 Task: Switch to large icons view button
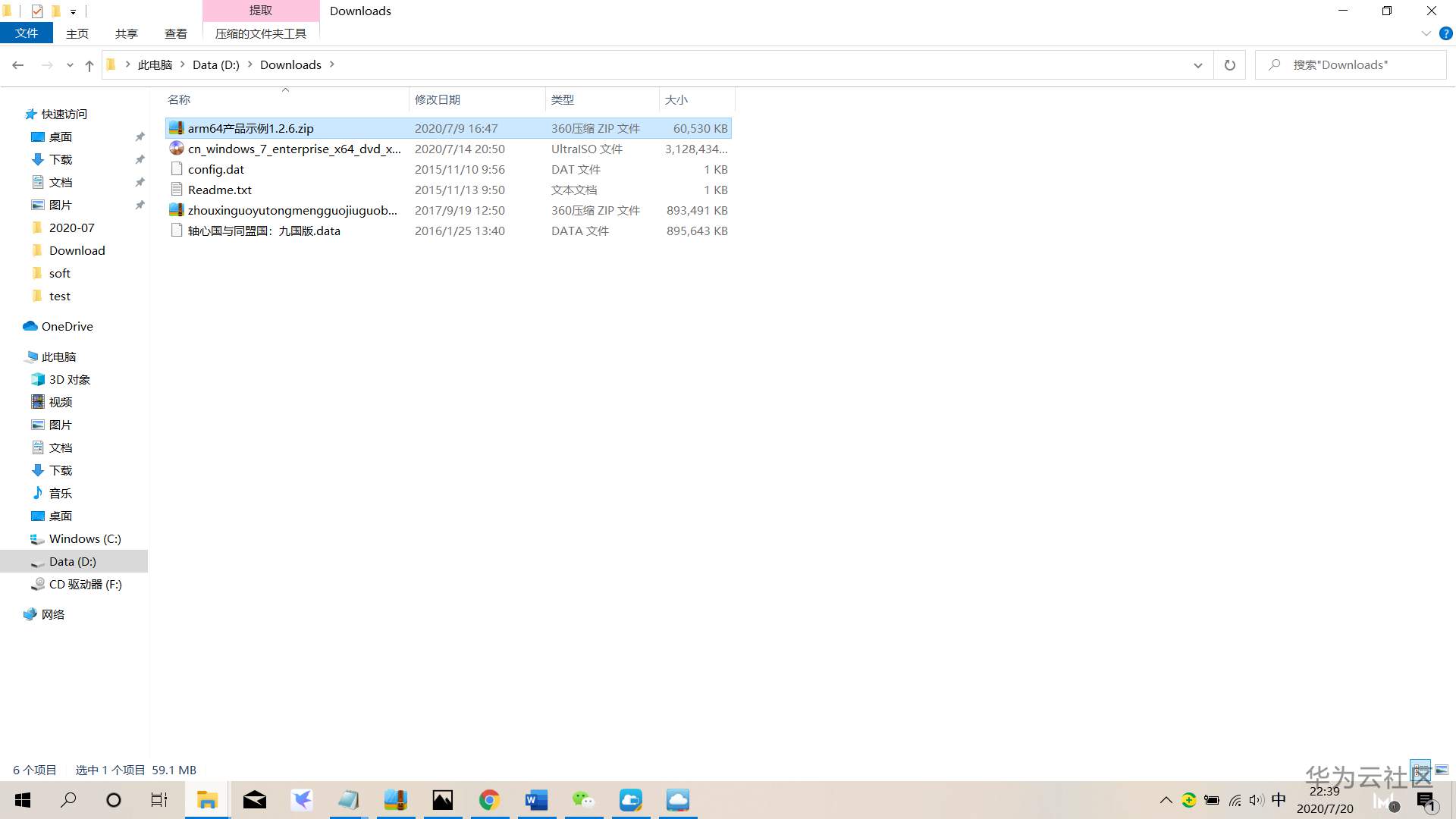click(1442, 770)
